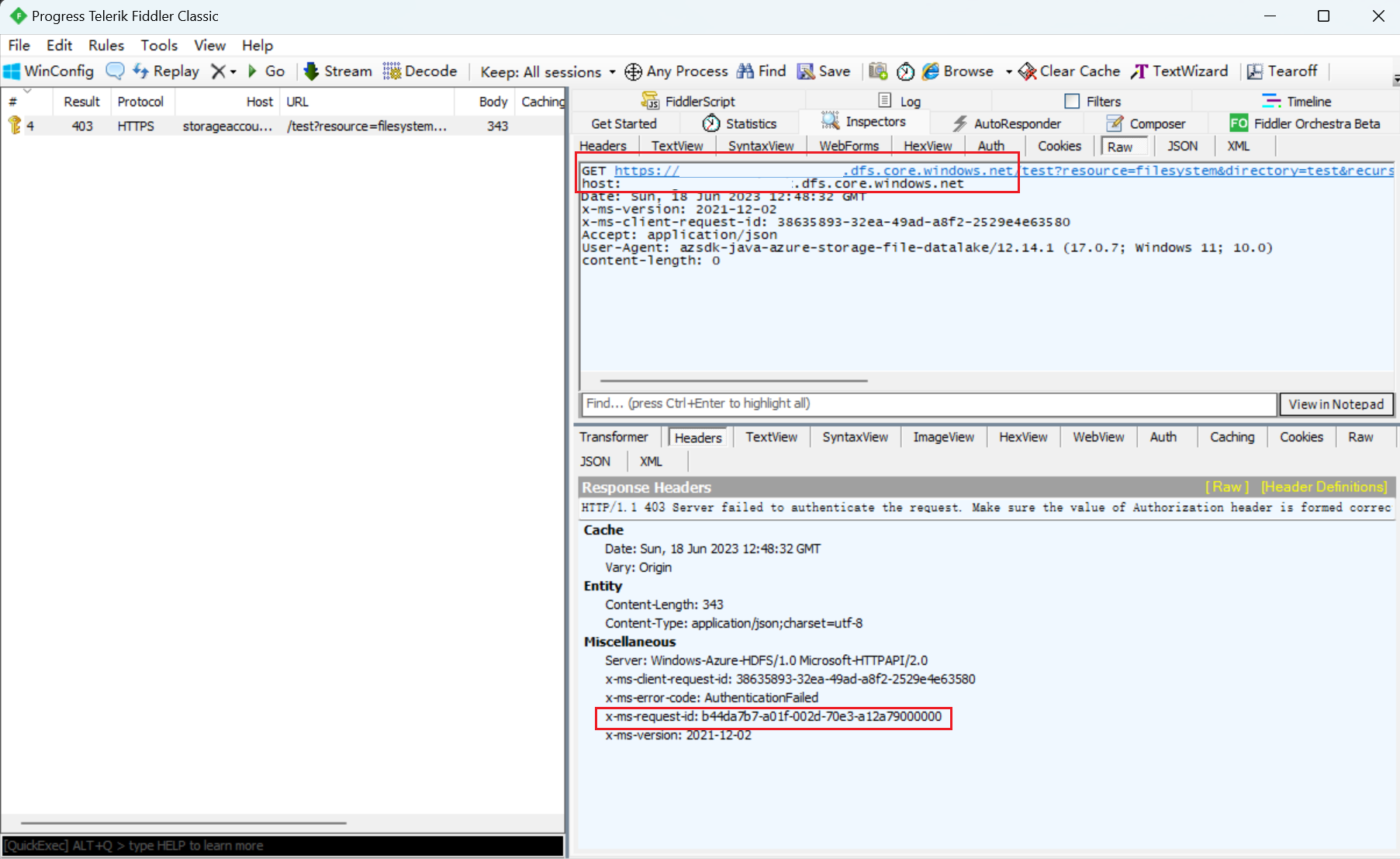Screen dimensions: 1400x859
Task: Toggle Decode option in toolbar
Action: click(x=420, y=71)
